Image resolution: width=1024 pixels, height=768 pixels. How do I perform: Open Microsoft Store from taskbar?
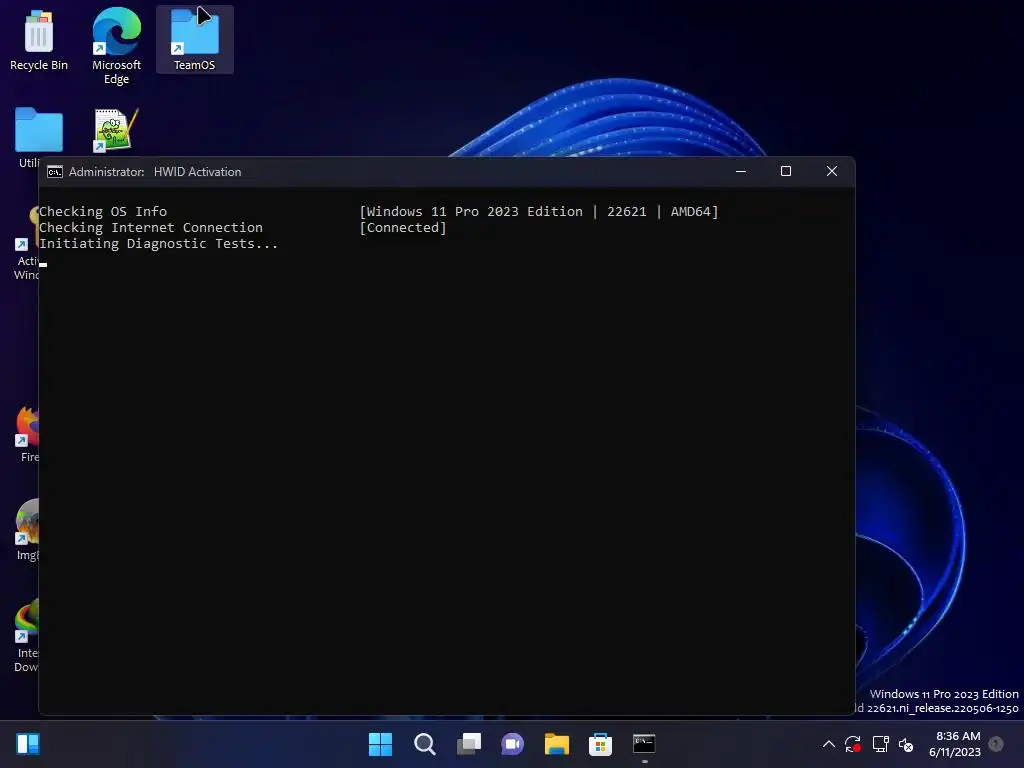tap(600, 744)
